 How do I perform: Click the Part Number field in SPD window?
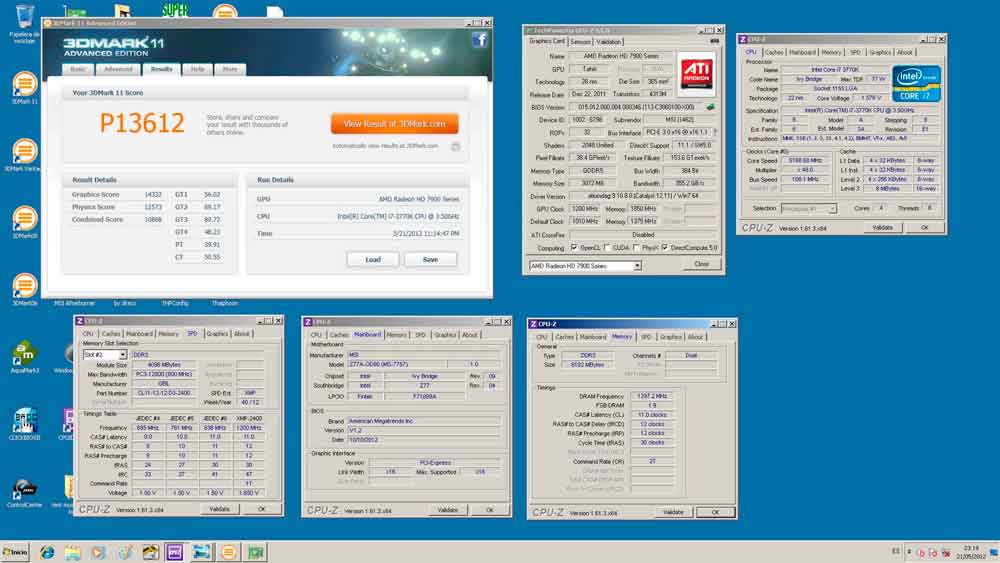tap(164, 393)
